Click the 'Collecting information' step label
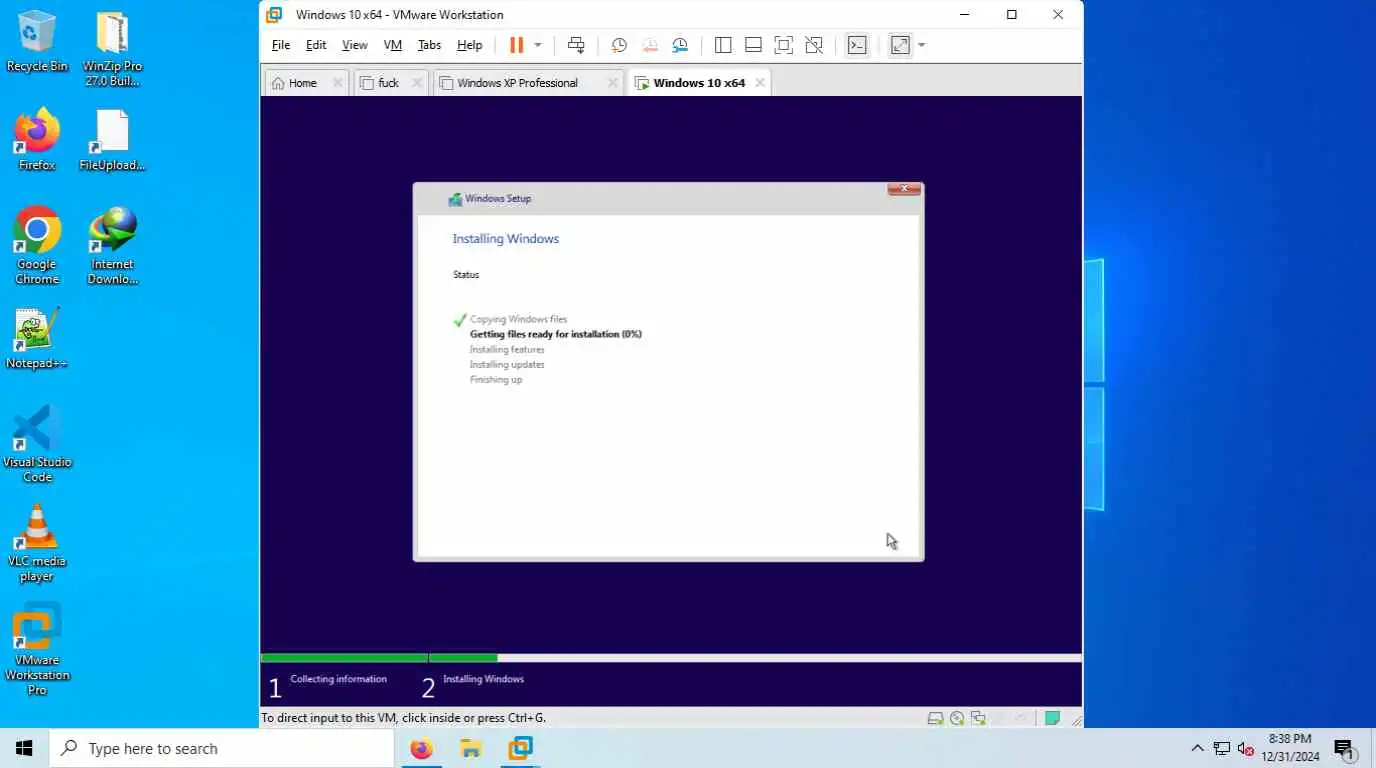The width and height of the screenshot is (1376, 768). coord(338,679)
